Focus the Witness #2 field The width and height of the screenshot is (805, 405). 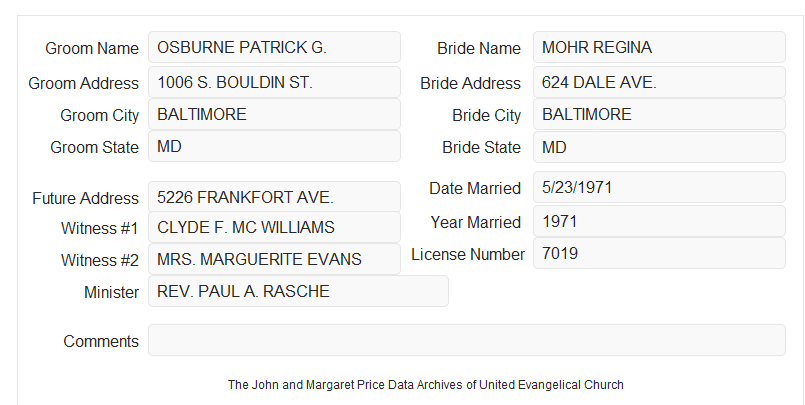click(274, 259)
